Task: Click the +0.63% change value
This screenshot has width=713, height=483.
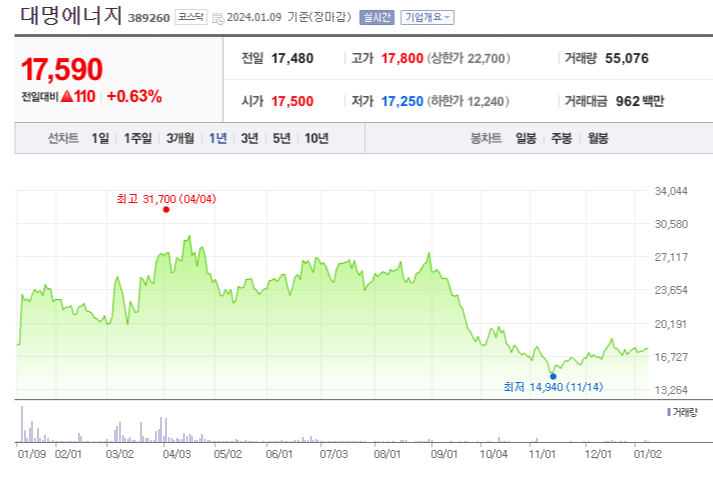Action: point(134,96)
